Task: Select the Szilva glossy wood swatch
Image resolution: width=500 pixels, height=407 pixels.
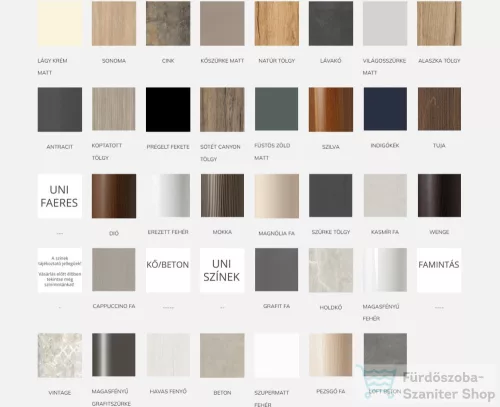Action: click(331, 109)
